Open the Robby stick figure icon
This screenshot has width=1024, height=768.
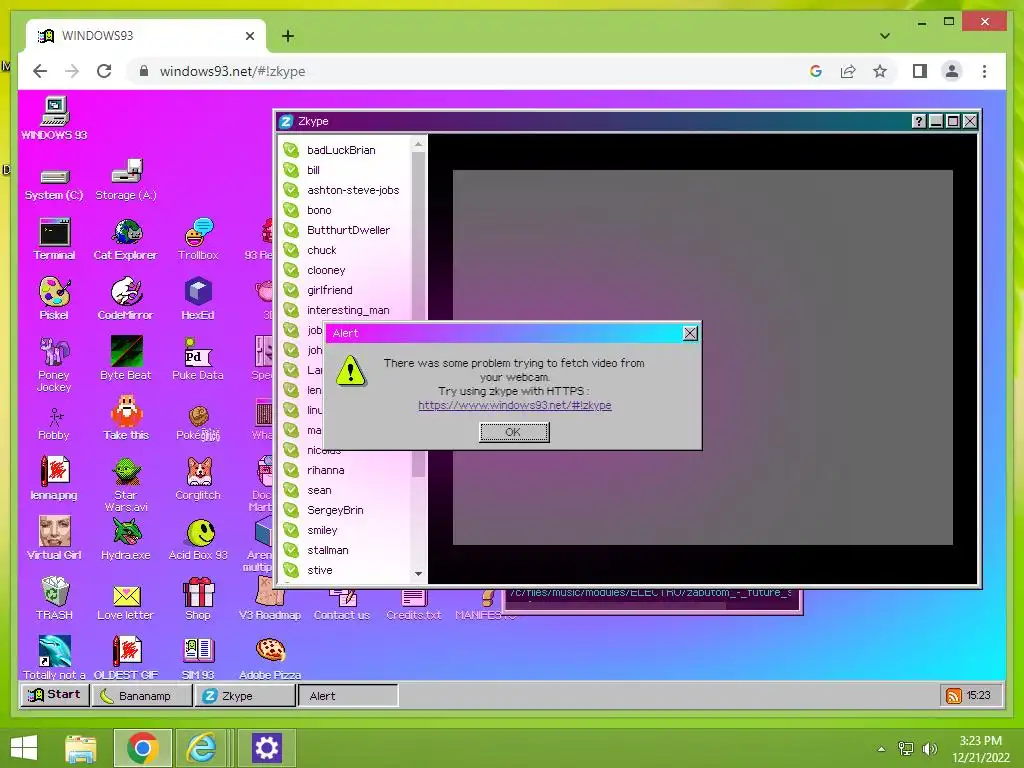click(54, 424)
